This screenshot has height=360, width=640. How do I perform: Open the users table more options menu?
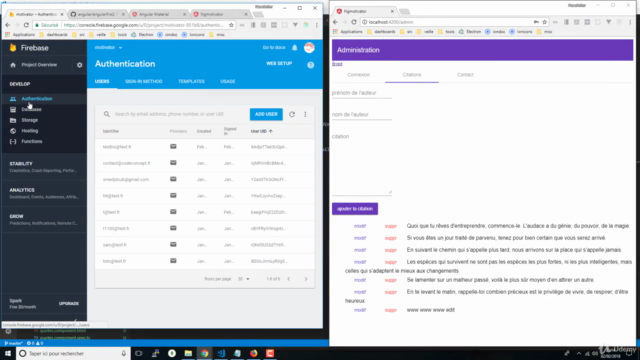click(x=305, y=114)
